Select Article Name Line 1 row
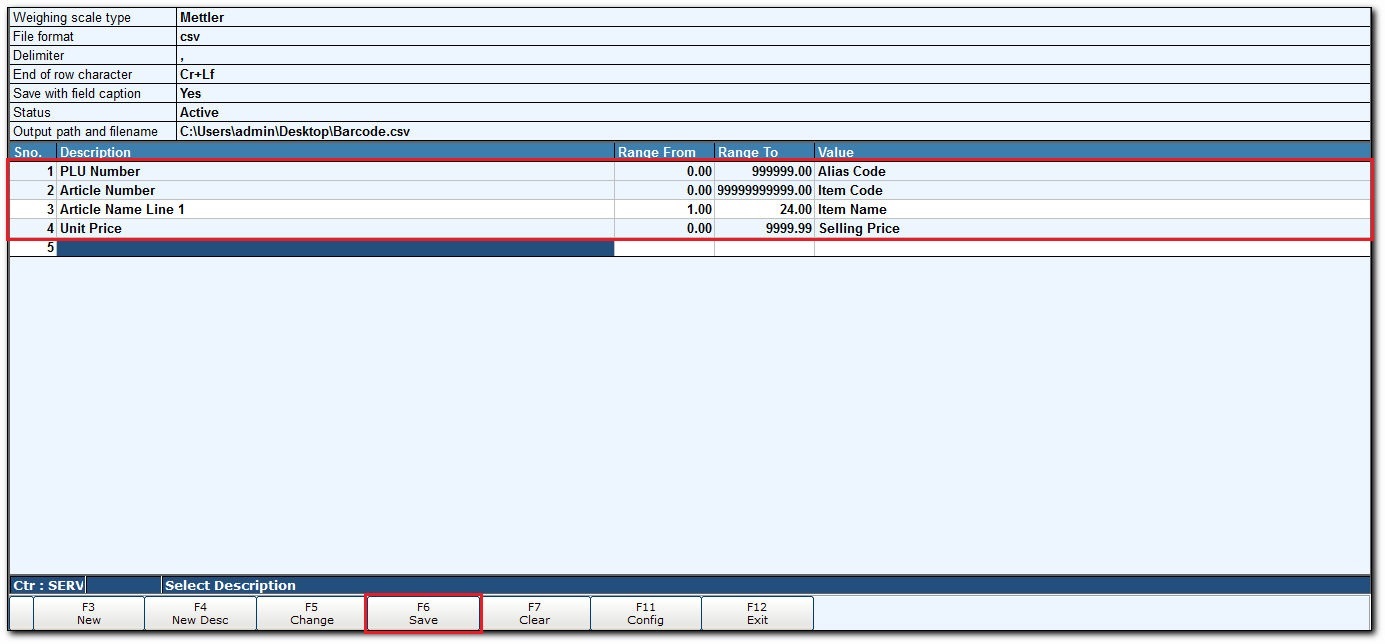Viewport: 1385px width, 644px height. (x=690, y=209)
